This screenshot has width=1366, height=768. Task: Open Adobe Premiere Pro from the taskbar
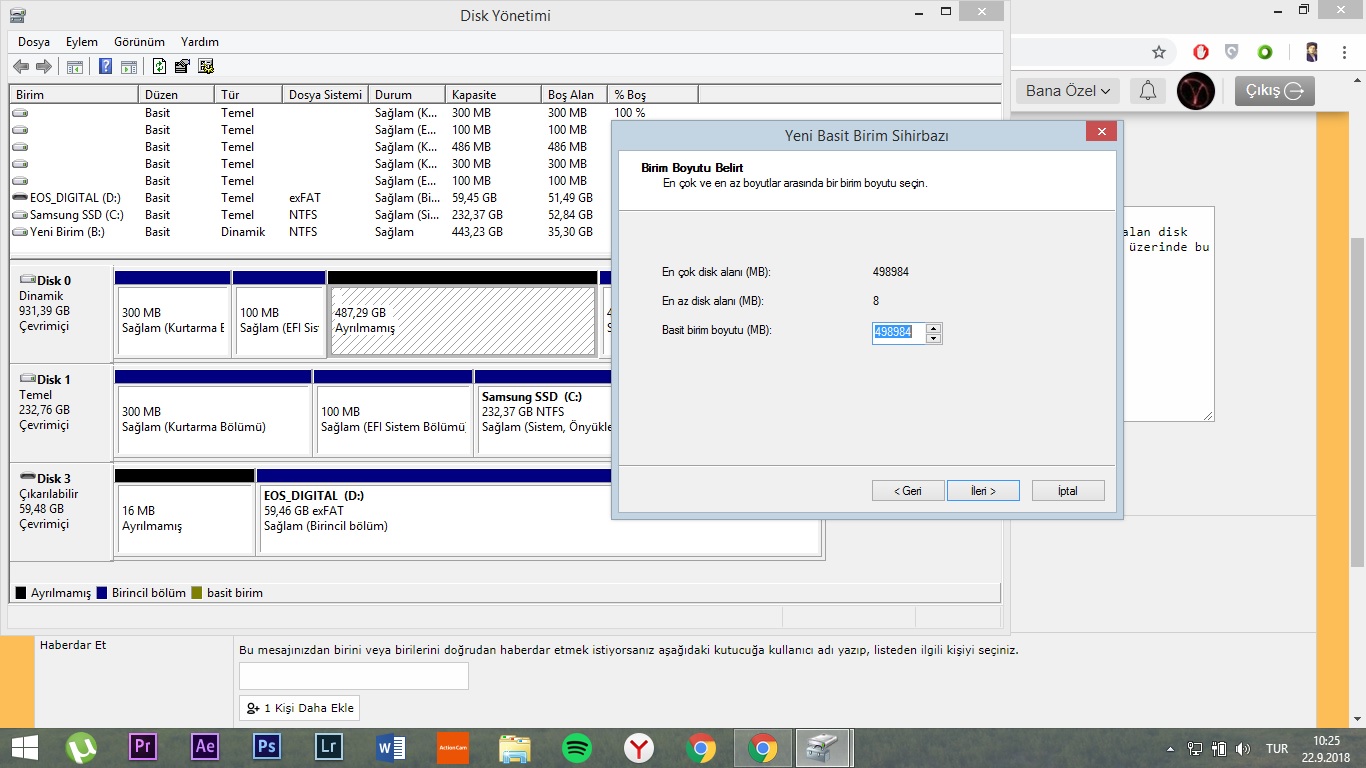[144, 747]
